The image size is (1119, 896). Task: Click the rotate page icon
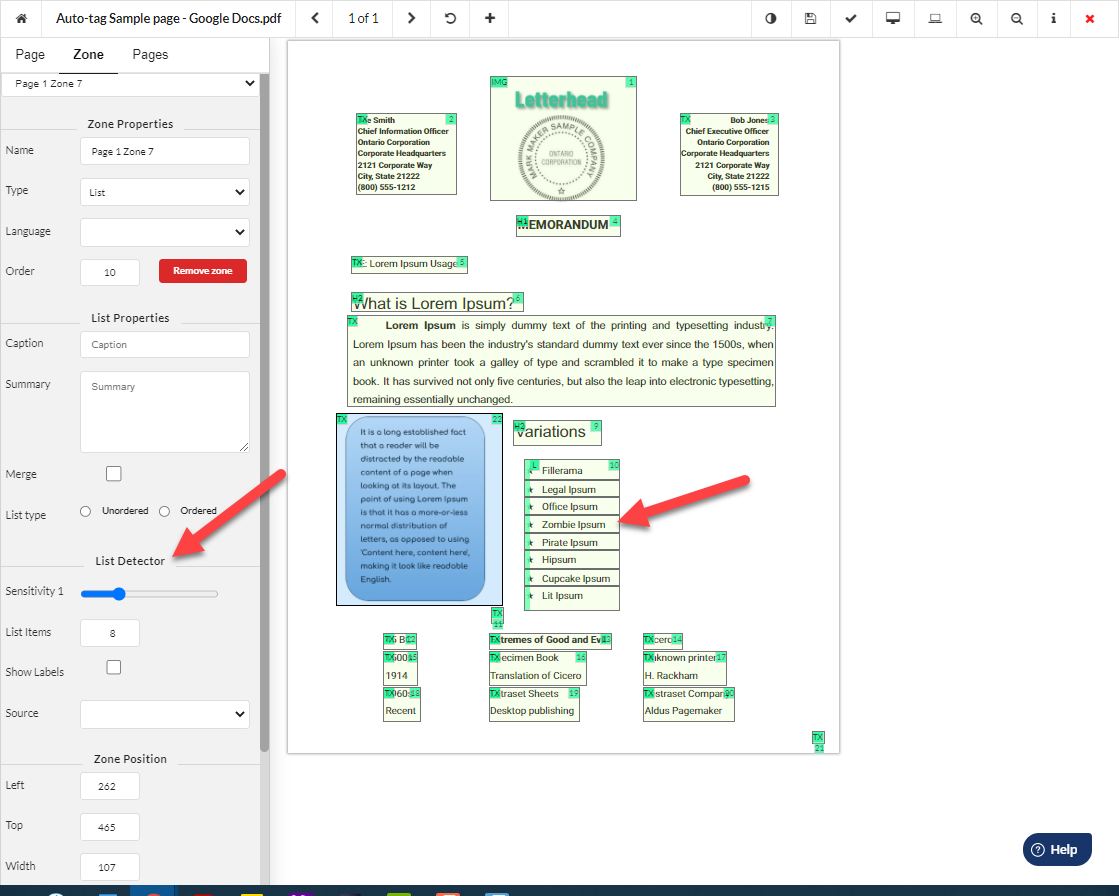tap(447, 19)
